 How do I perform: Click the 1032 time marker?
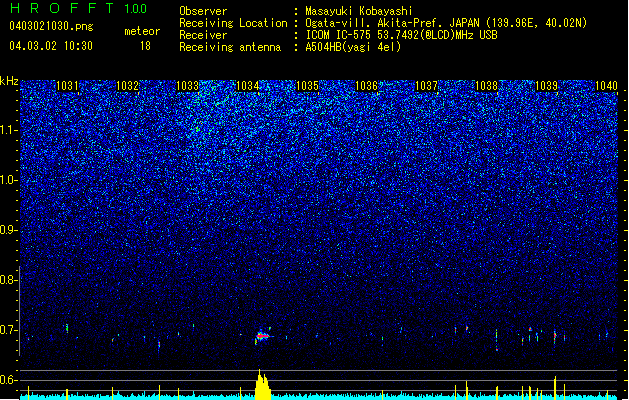click(127, 86)
